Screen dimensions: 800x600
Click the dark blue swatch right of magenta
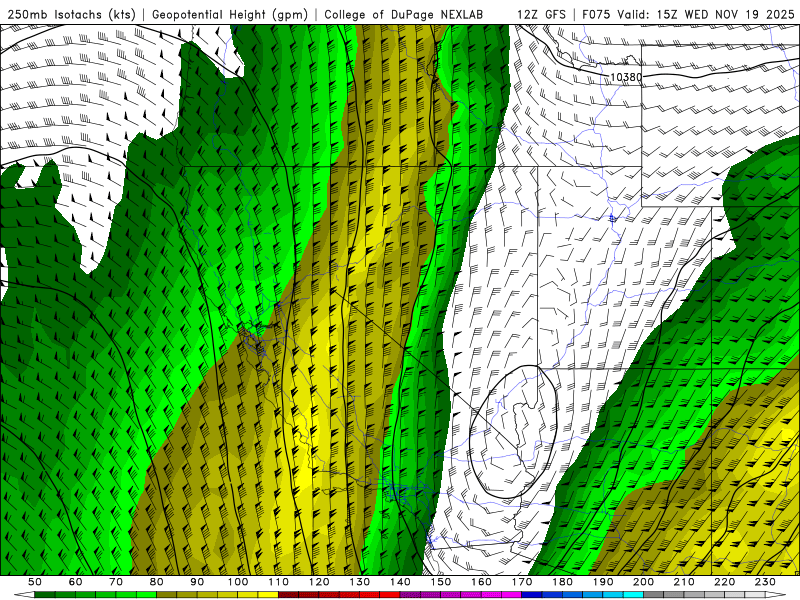pos(532,595)
